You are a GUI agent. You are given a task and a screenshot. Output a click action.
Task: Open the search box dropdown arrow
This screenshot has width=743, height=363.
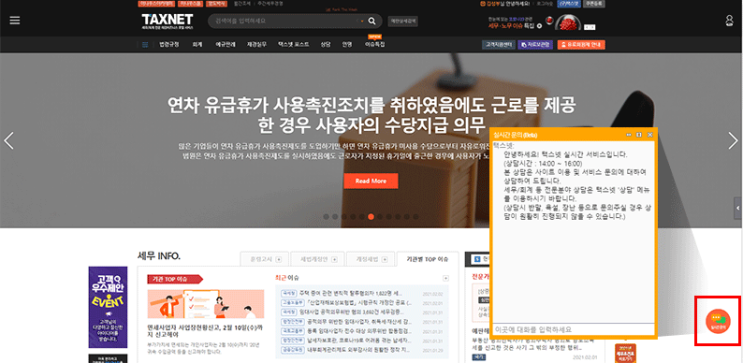(x=362, y=21)
